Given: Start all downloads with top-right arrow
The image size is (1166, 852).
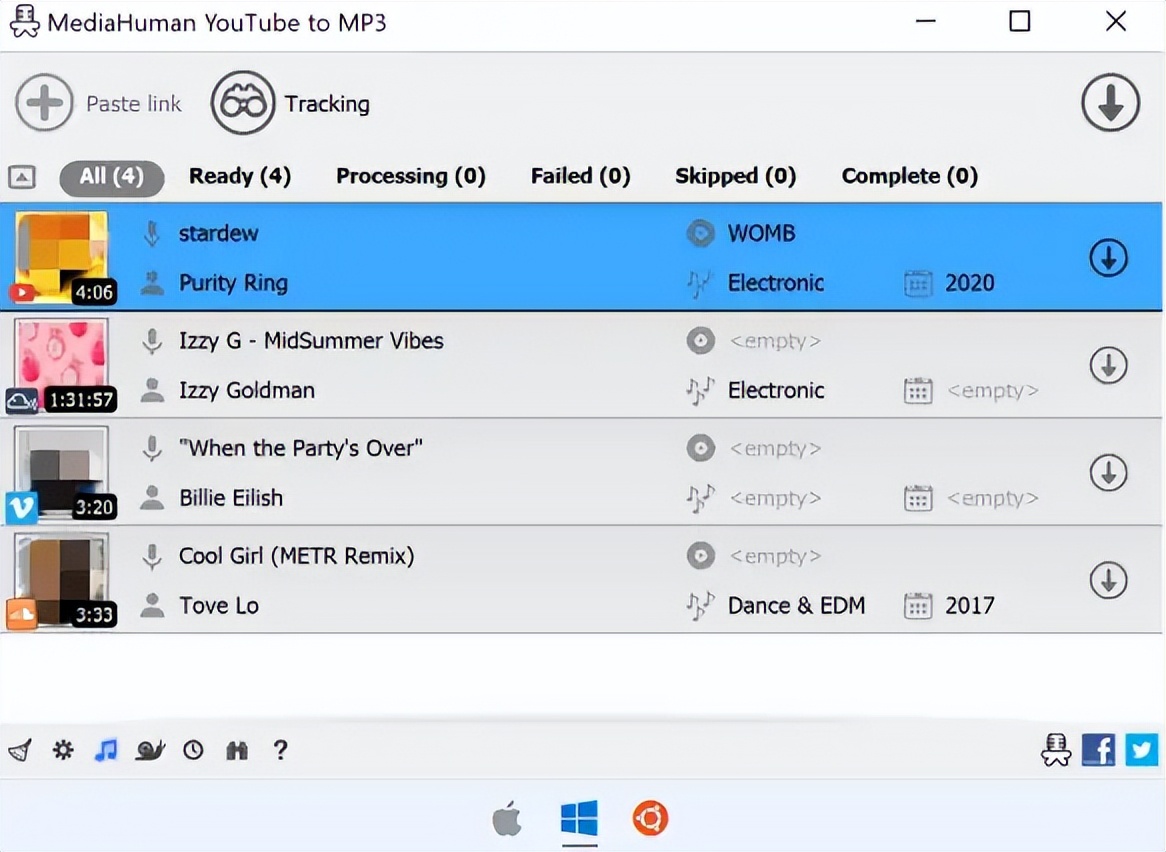Looking at the screenshot, I should [x=1110, y=103].
